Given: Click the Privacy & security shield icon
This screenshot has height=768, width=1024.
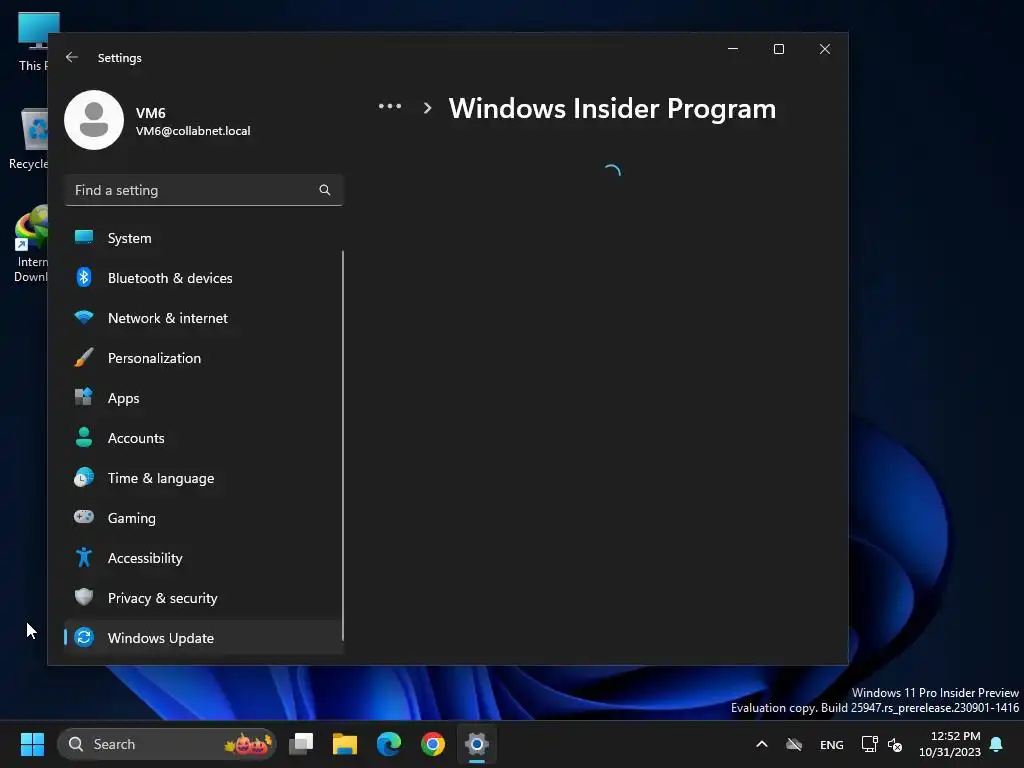Looking at the screenshot, I should coord(84,597).
